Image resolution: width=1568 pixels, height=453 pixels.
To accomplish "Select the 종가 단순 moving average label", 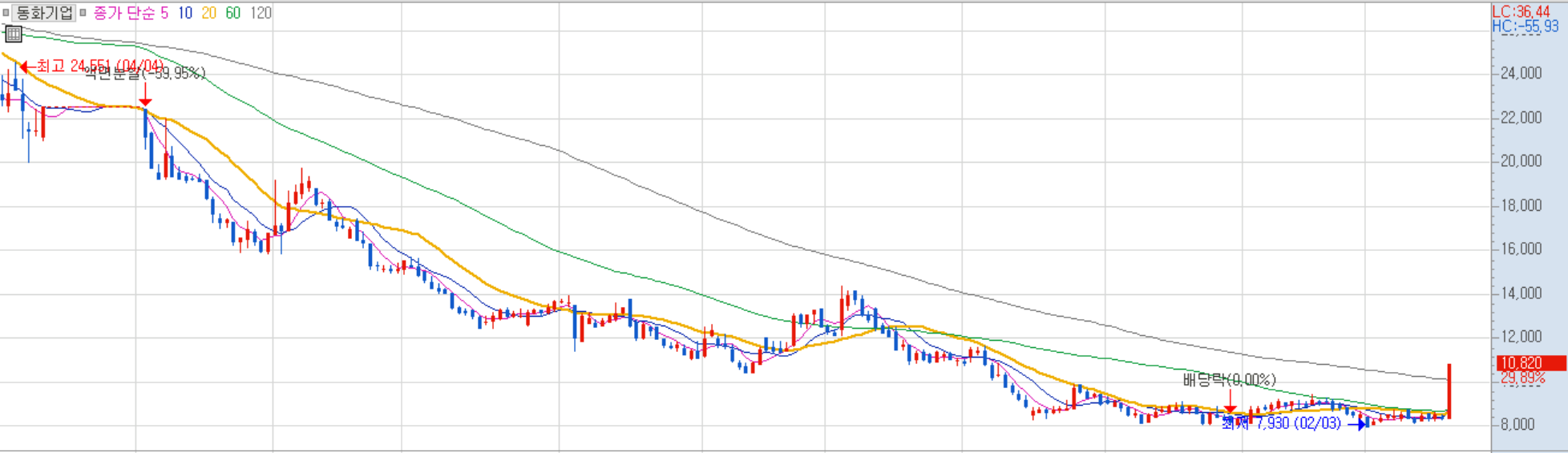I will [124, 13].
